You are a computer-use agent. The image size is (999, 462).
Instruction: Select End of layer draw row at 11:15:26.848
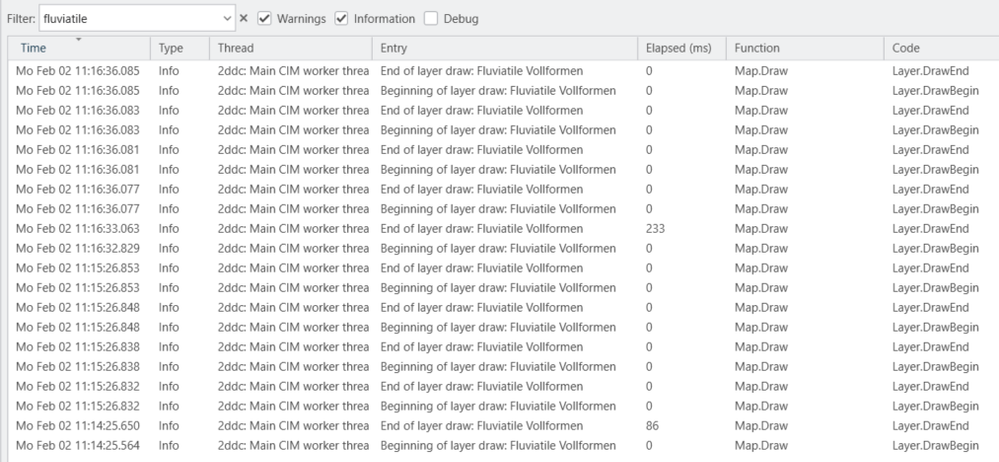coord(503,307)
